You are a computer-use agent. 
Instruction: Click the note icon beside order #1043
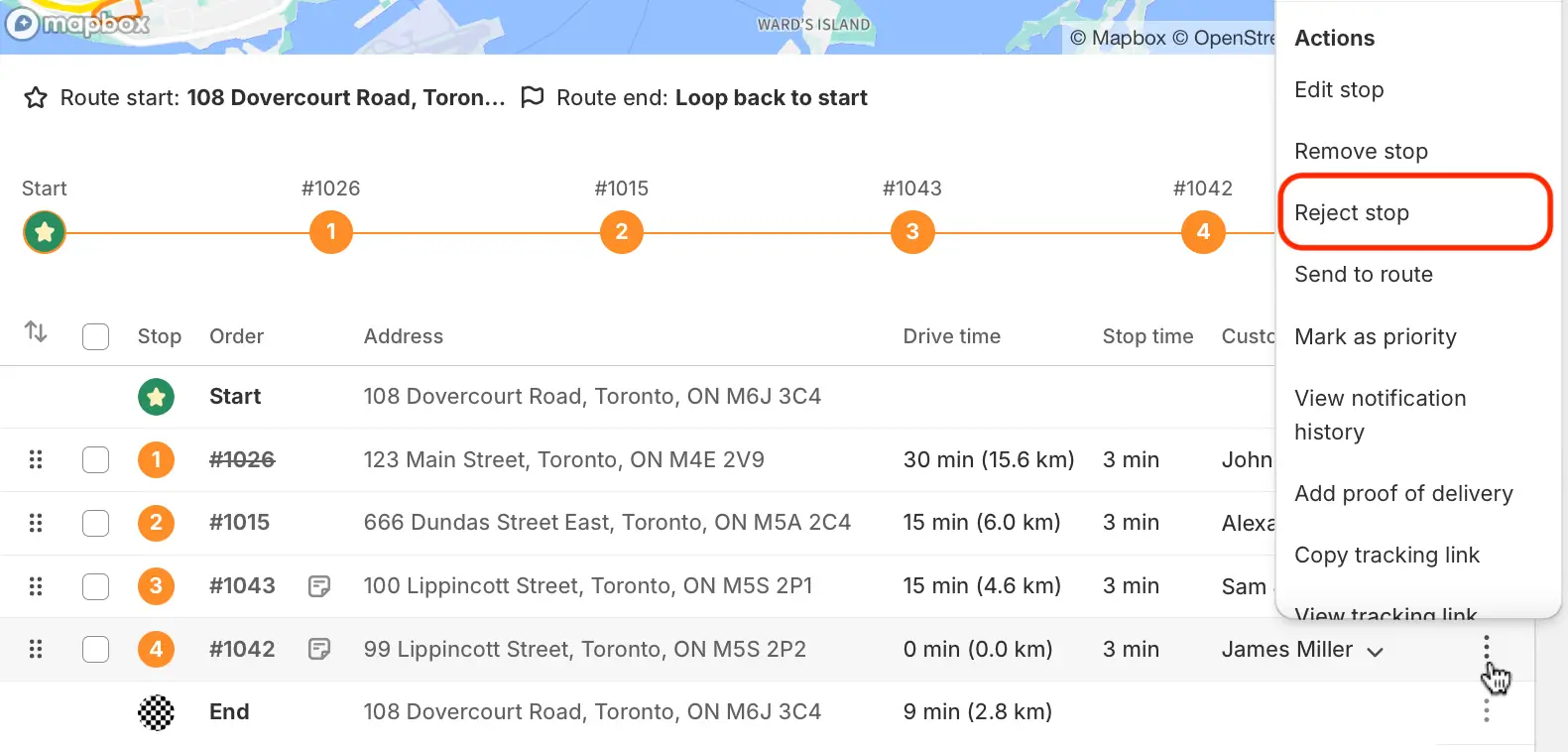click(x=319, y=586)
